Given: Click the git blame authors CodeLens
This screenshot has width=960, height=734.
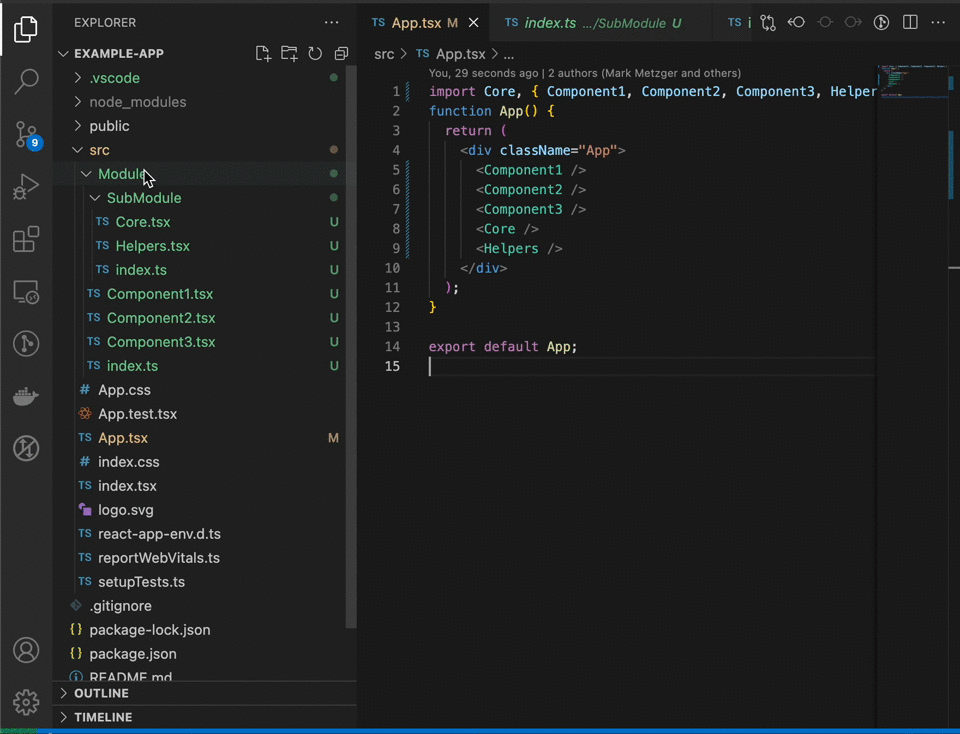Looking at the screenshot, I should (585, 73).
